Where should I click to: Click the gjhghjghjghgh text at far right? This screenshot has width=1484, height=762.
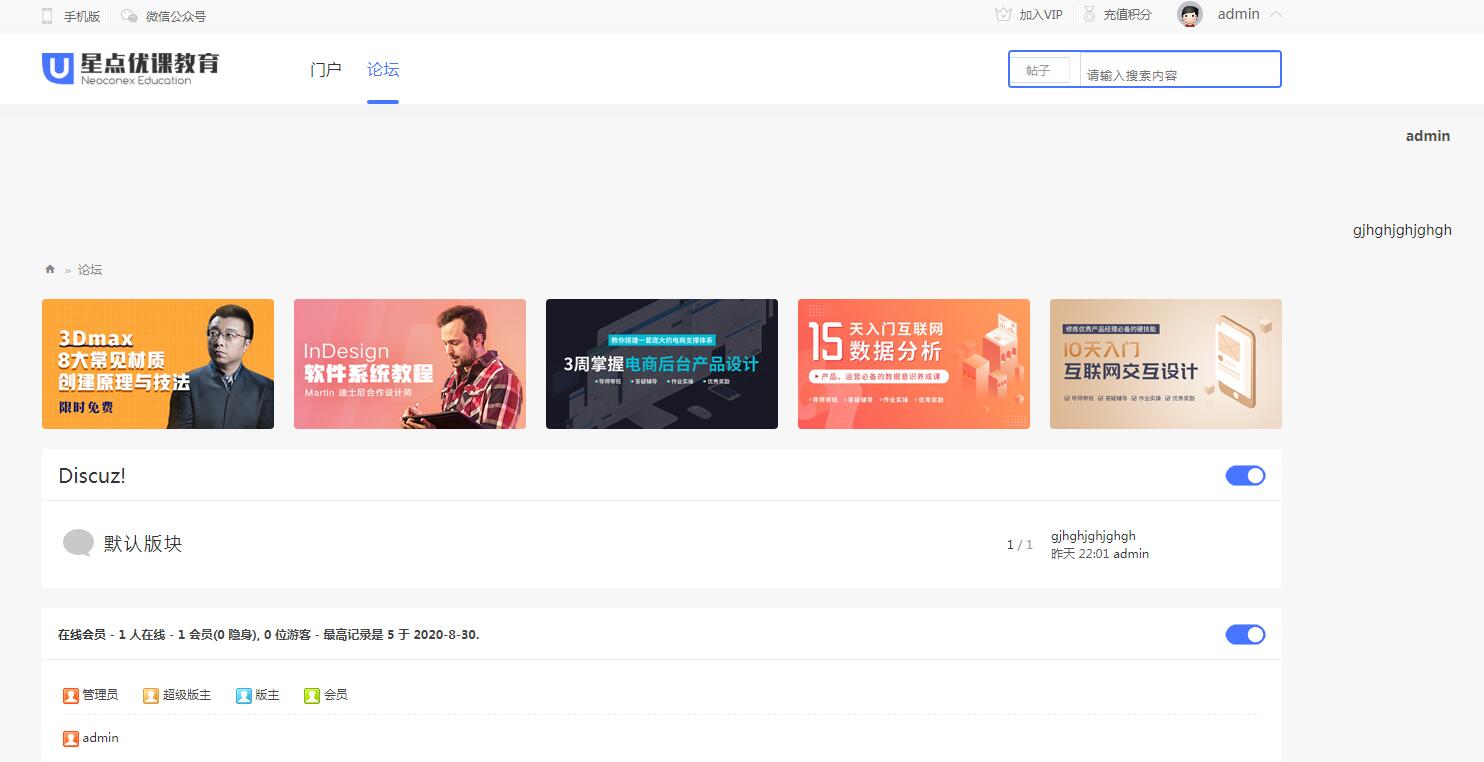click(x=1402, y=230)
